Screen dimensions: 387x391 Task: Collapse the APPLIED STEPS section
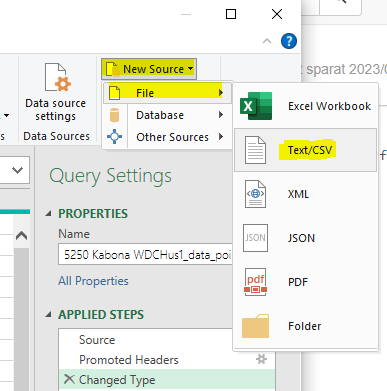coord(48,314)
